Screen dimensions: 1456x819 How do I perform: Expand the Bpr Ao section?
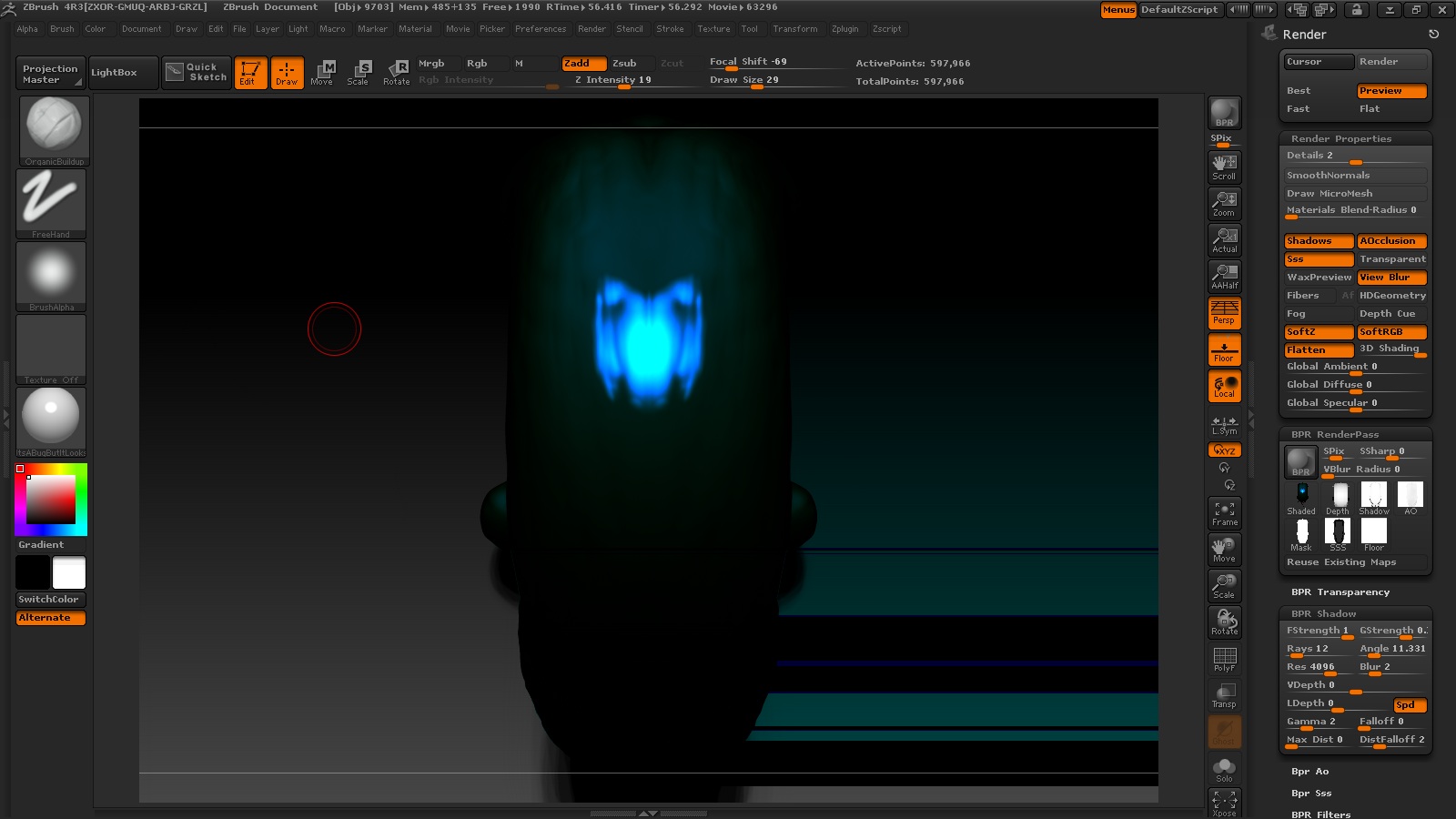[1309, 772]
